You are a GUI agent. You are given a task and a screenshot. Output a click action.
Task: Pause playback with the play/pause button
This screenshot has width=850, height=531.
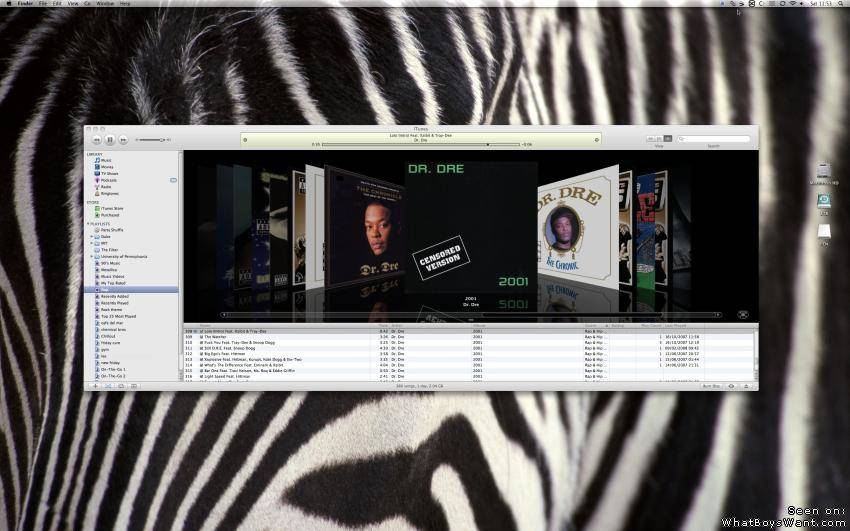(x=110, y=140)
